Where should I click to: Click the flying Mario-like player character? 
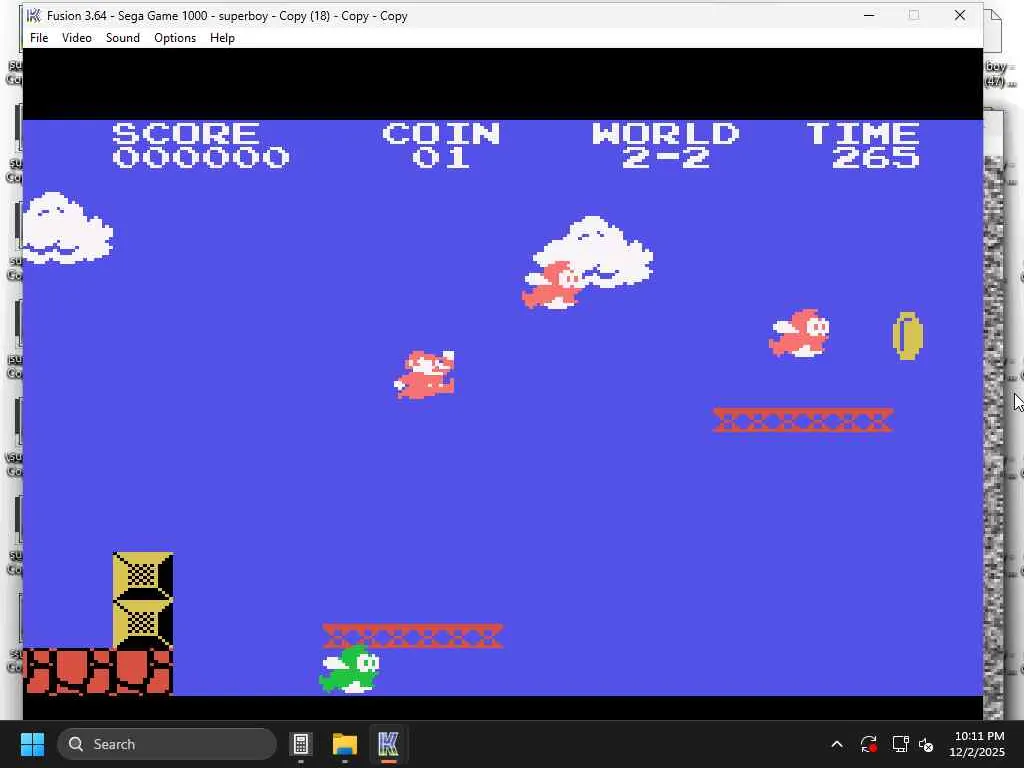pyautogui.click(x=424, y=375)
